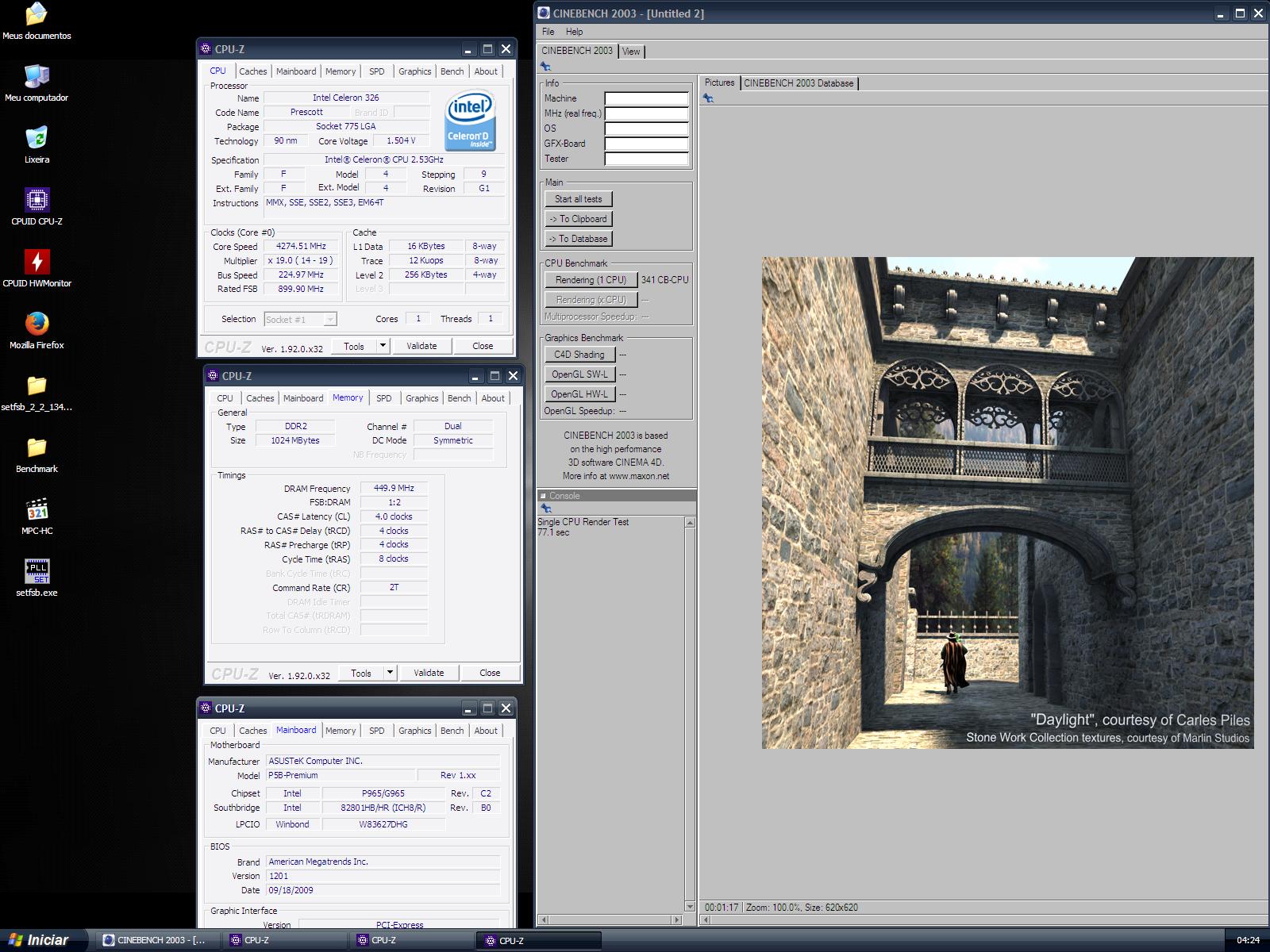Click Tester input field

tap(647, 159)
